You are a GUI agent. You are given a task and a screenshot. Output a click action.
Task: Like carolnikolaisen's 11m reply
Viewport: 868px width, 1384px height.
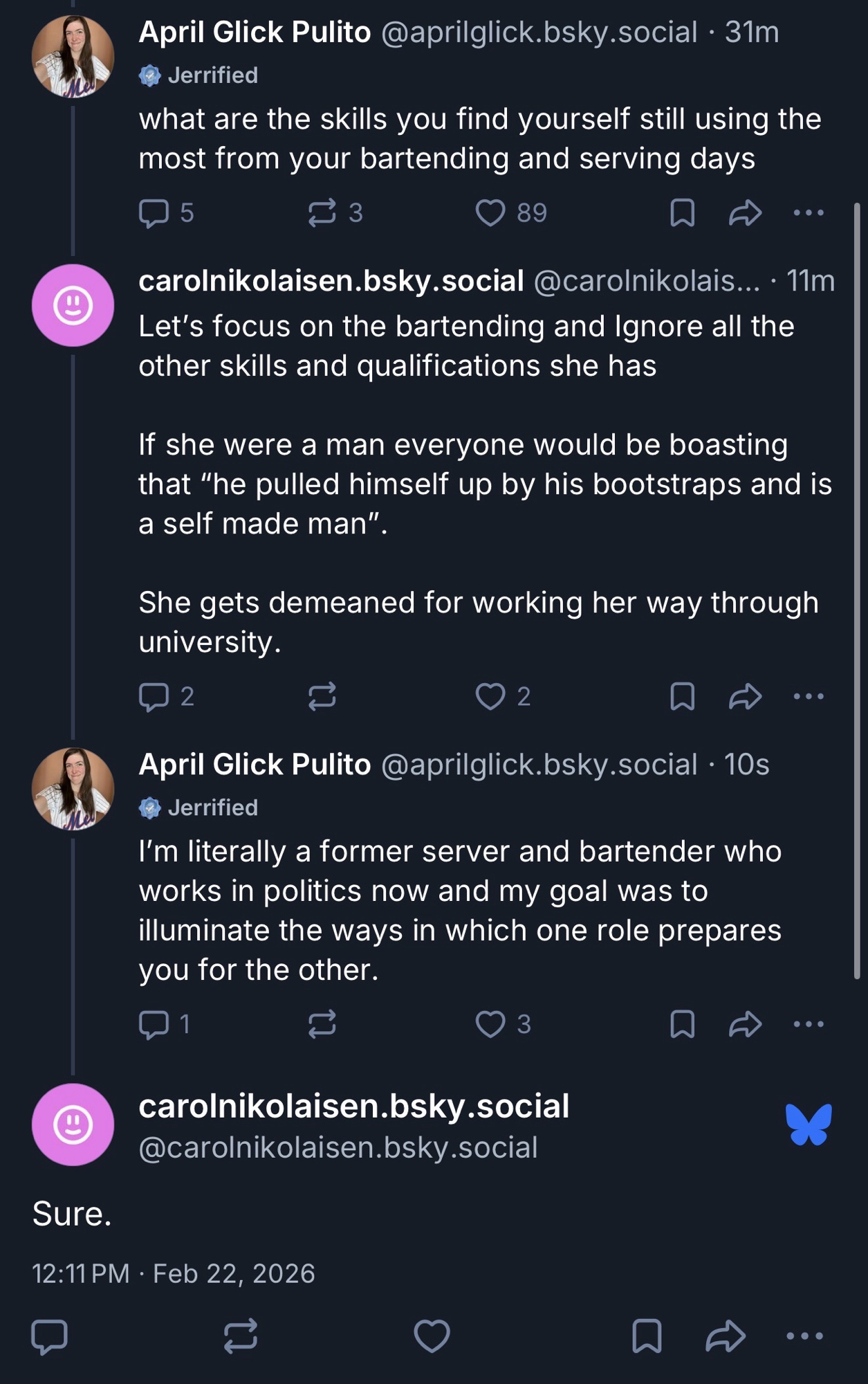coord(490,696)
